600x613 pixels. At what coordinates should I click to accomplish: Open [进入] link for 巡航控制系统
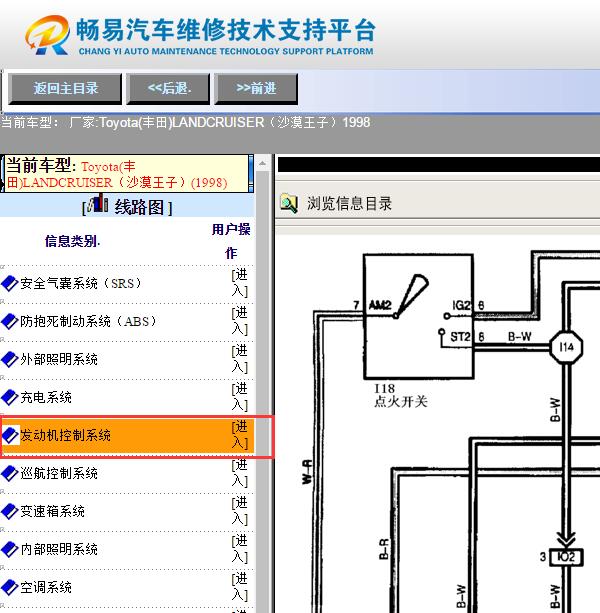(x=240, y=473)
